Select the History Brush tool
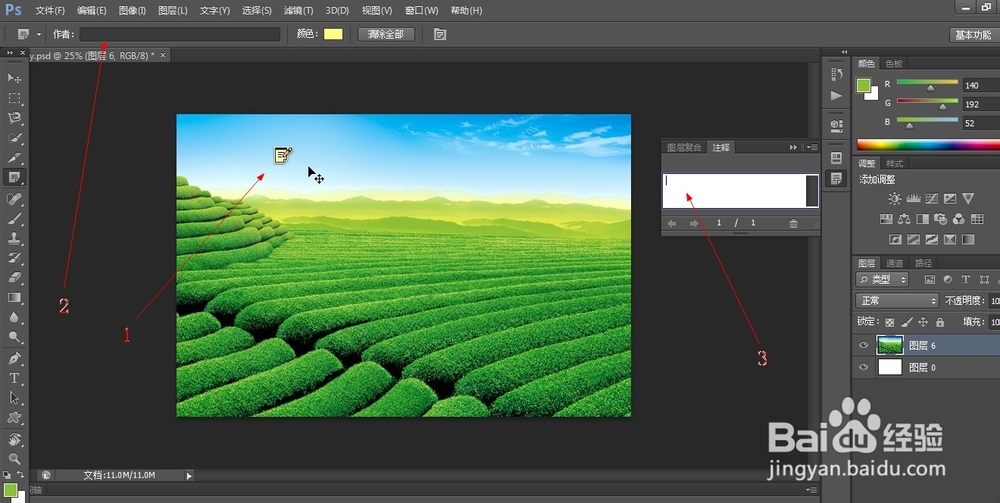Screen dimensions: 1000x503 pos(14,258)
